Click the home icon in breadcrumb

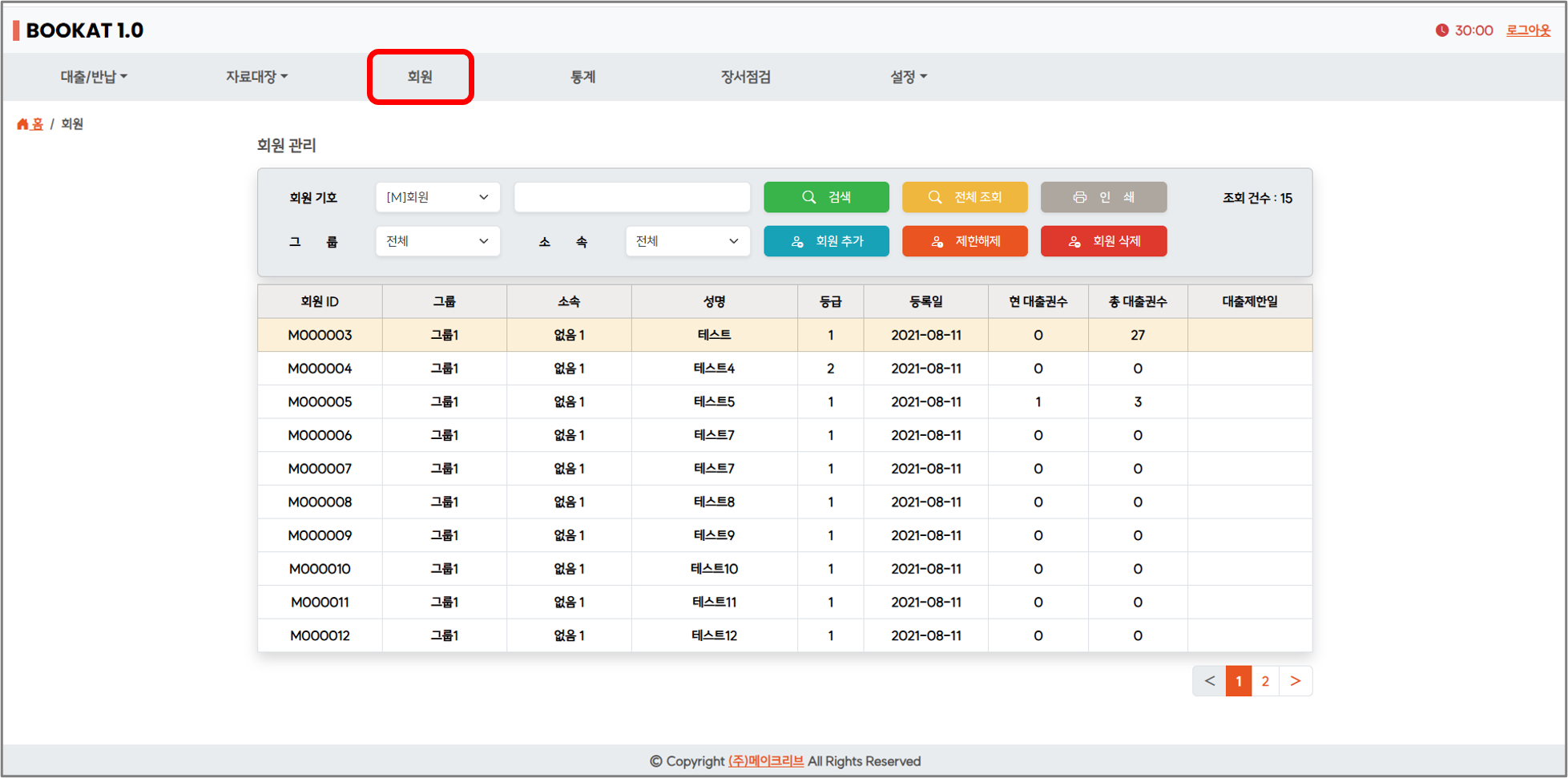(23, 124)
